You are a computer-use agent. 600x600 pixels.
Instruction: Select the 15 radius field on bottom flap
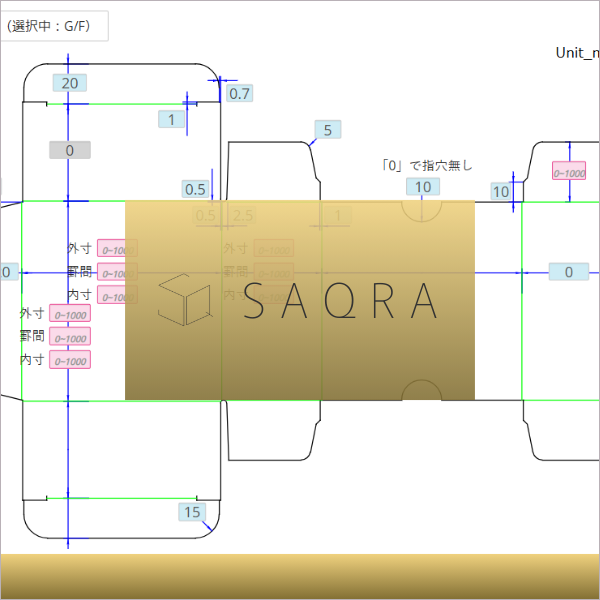(x=192, y=512)
